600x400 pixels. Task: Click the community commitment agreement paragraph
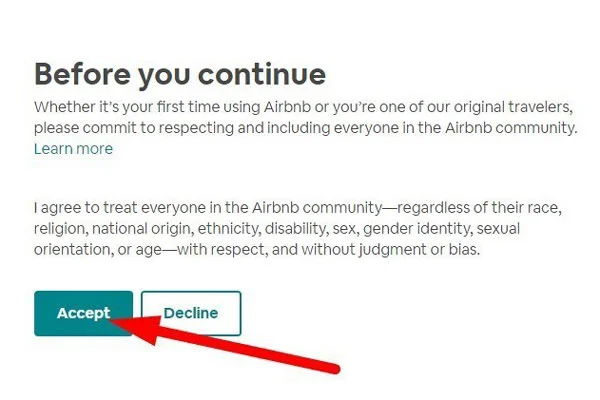pyautogui.click(x=298, y=229)
